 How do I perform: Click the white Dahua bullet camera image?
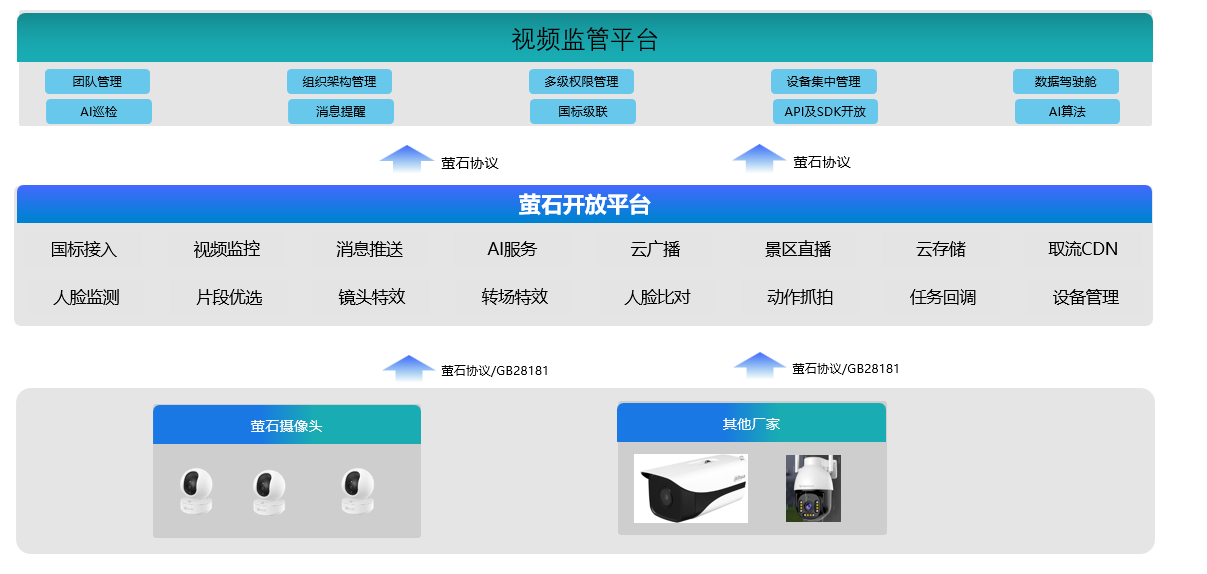690,488
